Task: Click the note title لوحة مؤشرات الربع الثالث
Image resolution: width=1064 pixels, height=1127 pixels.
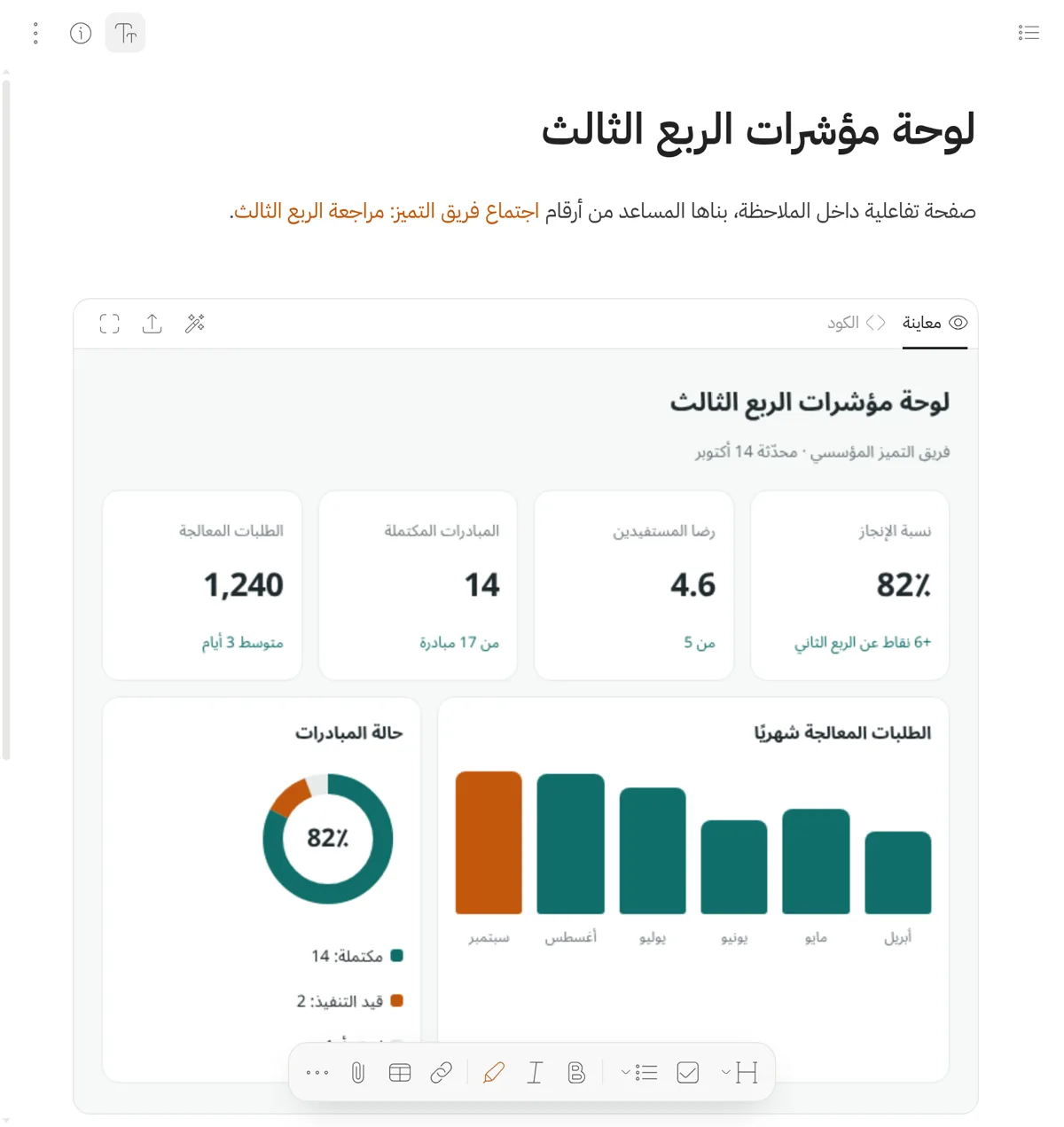Action: 758,130
